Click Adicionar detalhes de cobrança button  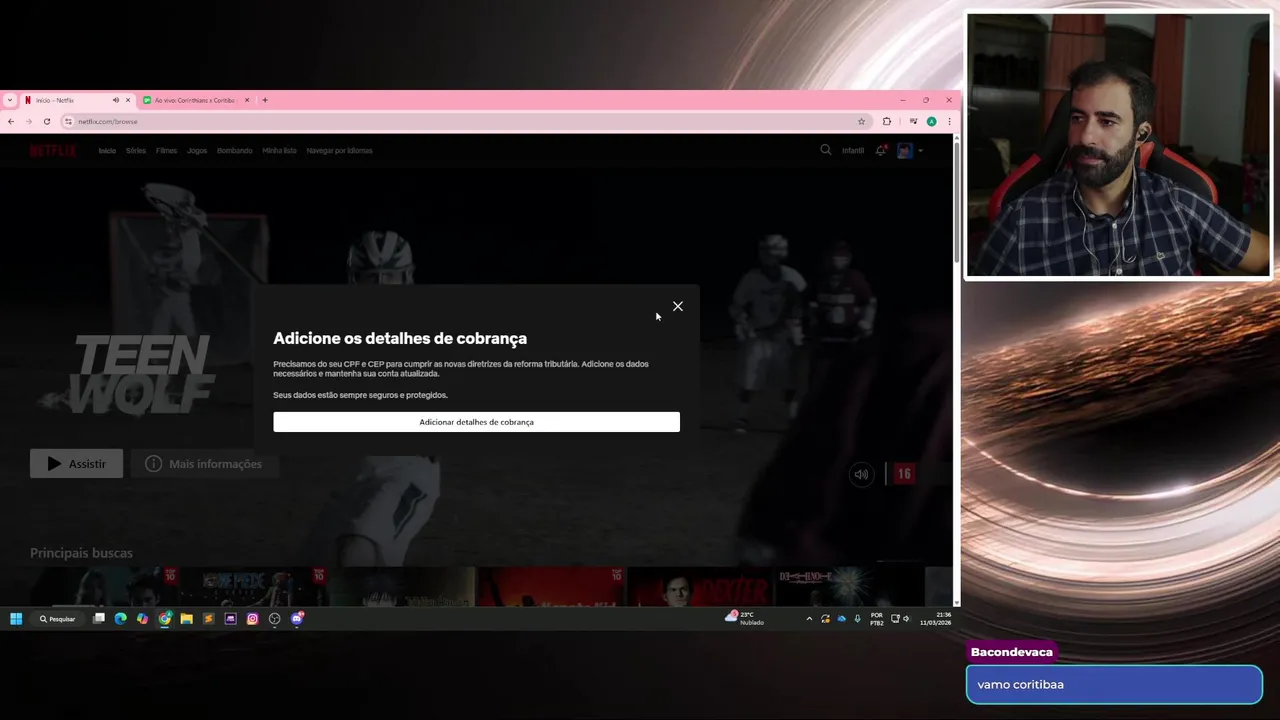(476, 422)
